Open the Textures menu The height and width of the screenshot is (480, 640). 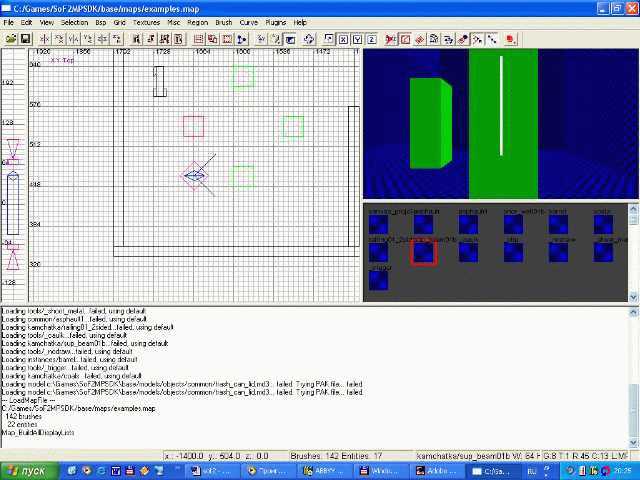146,22
